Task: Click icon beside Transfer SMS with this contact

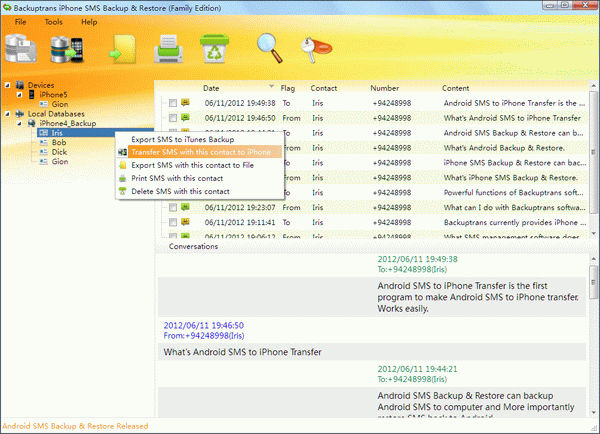Action: click(x=122, y=152)
